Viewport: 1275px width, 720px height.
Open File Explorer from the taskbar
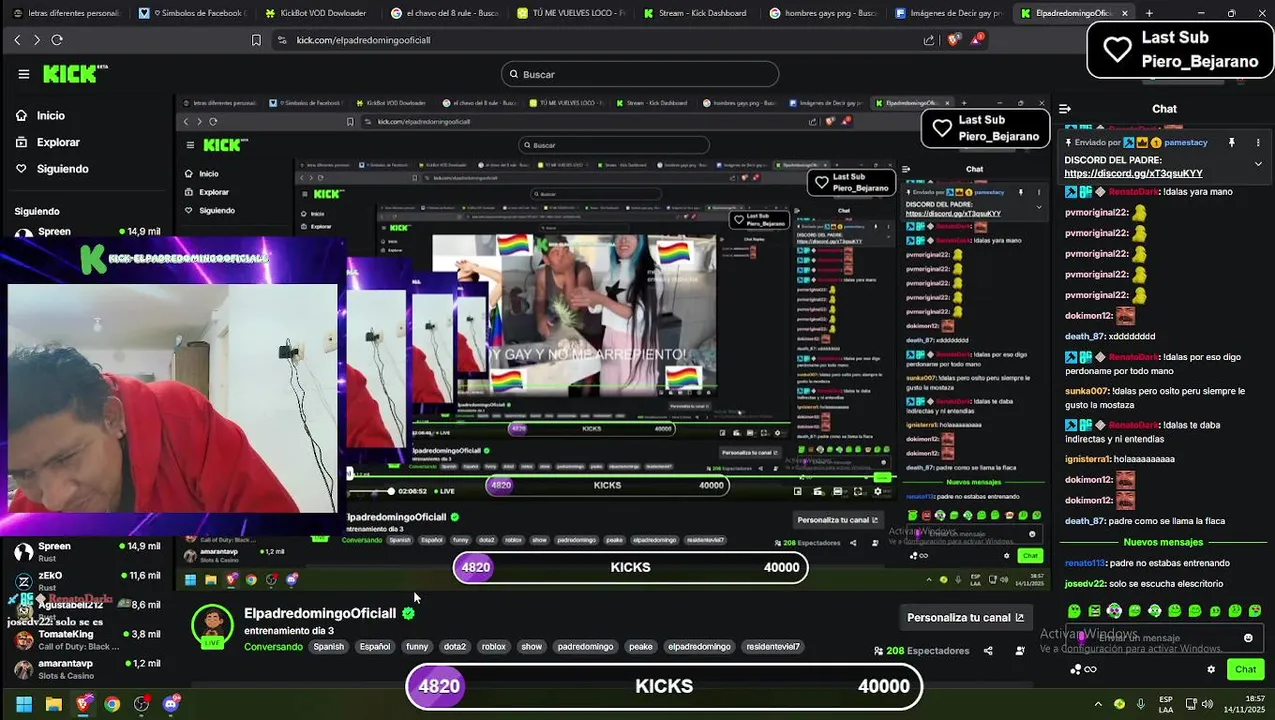[x=54, y=704]
